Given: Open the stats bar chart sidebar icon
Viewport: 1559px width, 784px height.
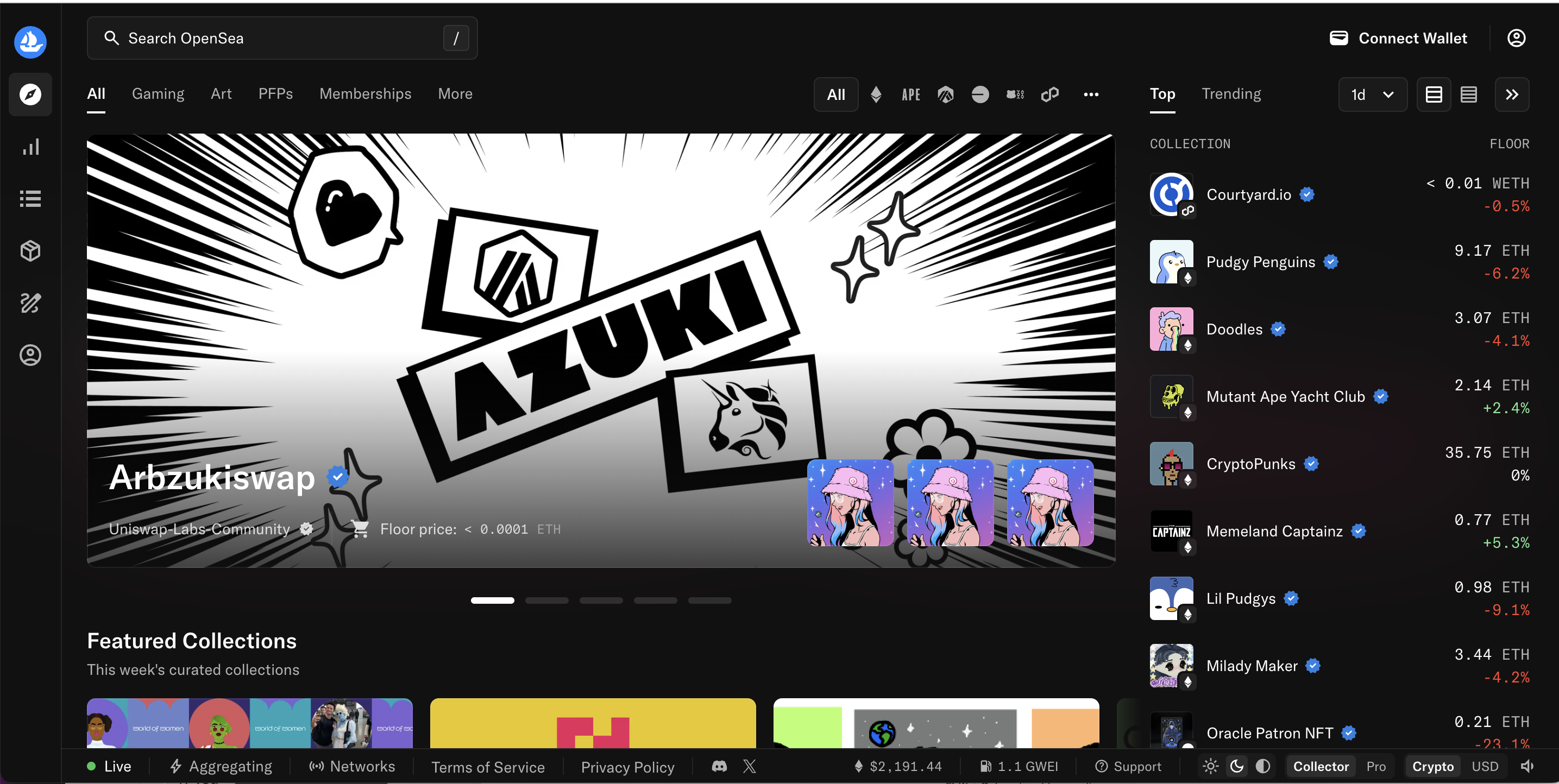Looking at the screenshot, I should (30, 147).
